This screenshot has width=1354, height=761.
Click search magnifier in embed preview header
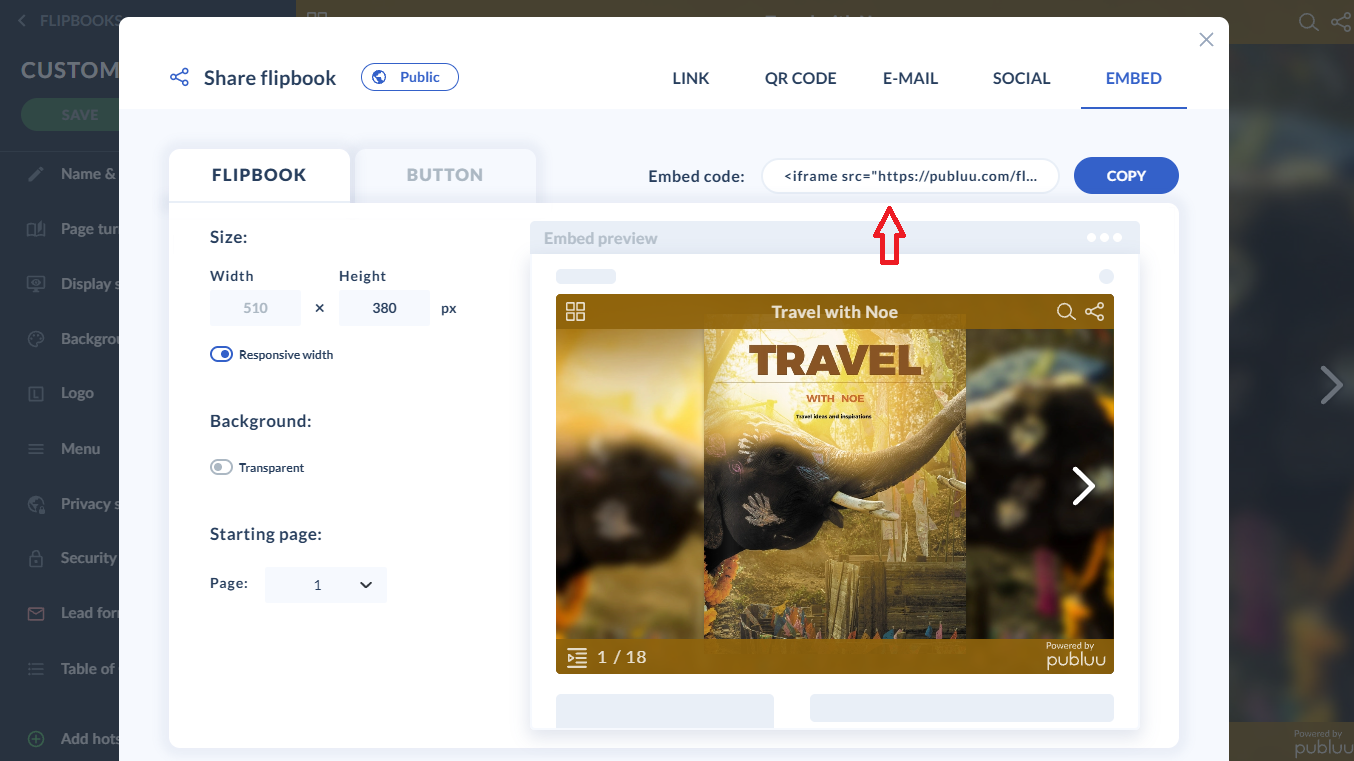(1066, 312)
